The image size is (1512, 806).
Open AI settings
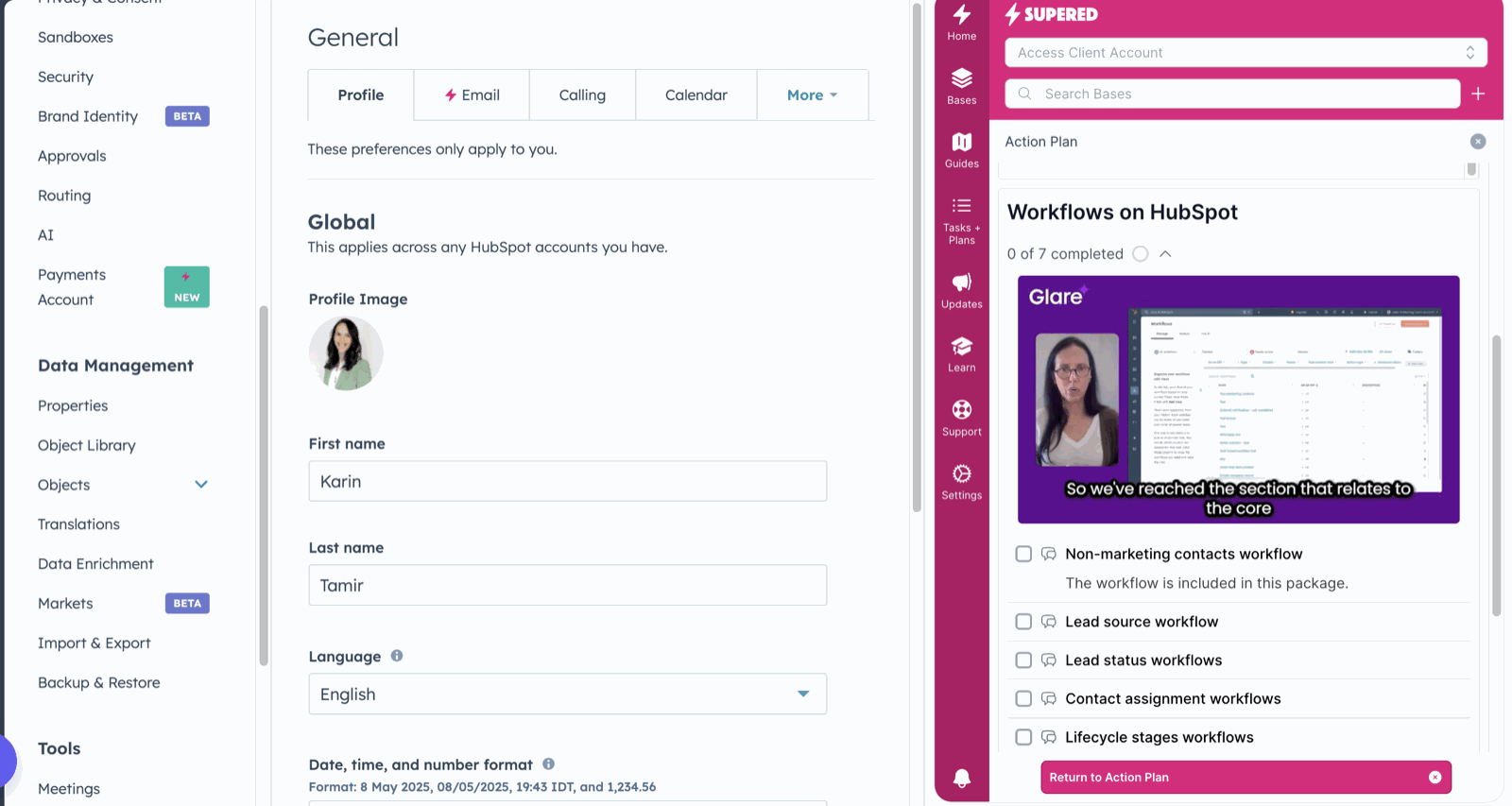pos(45,235)
